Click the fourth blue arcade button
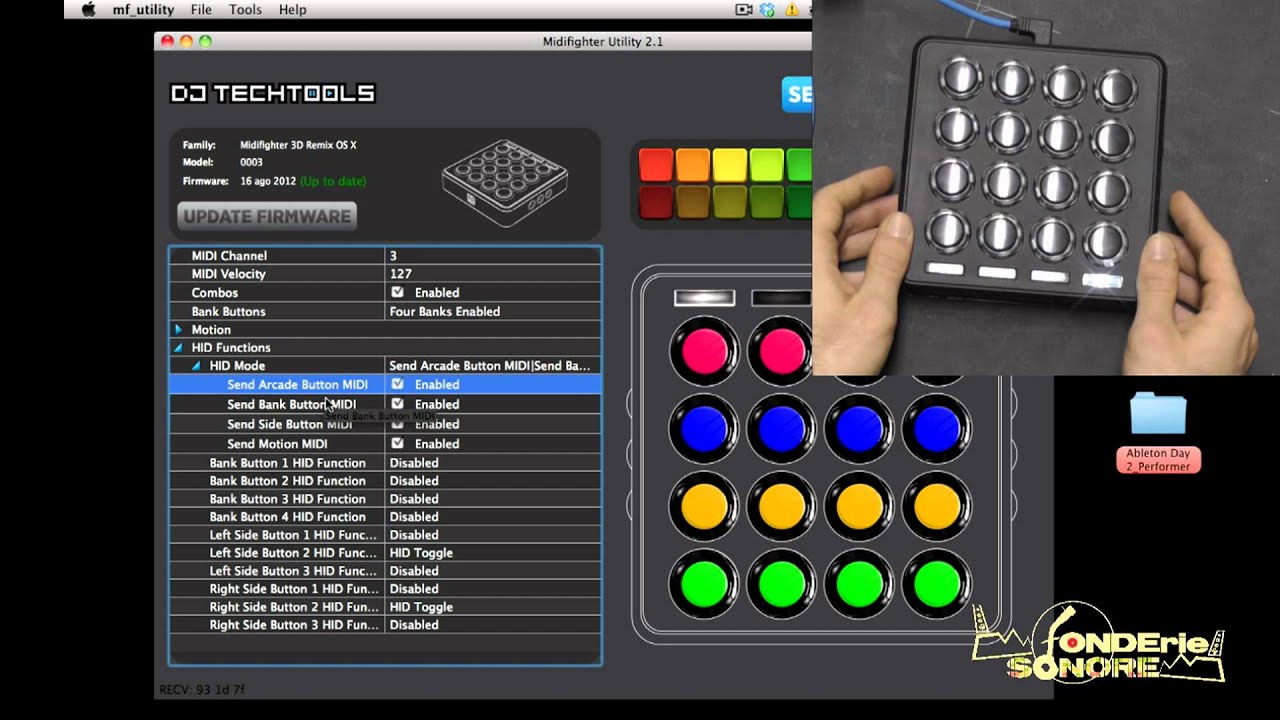 pos(937,429)
